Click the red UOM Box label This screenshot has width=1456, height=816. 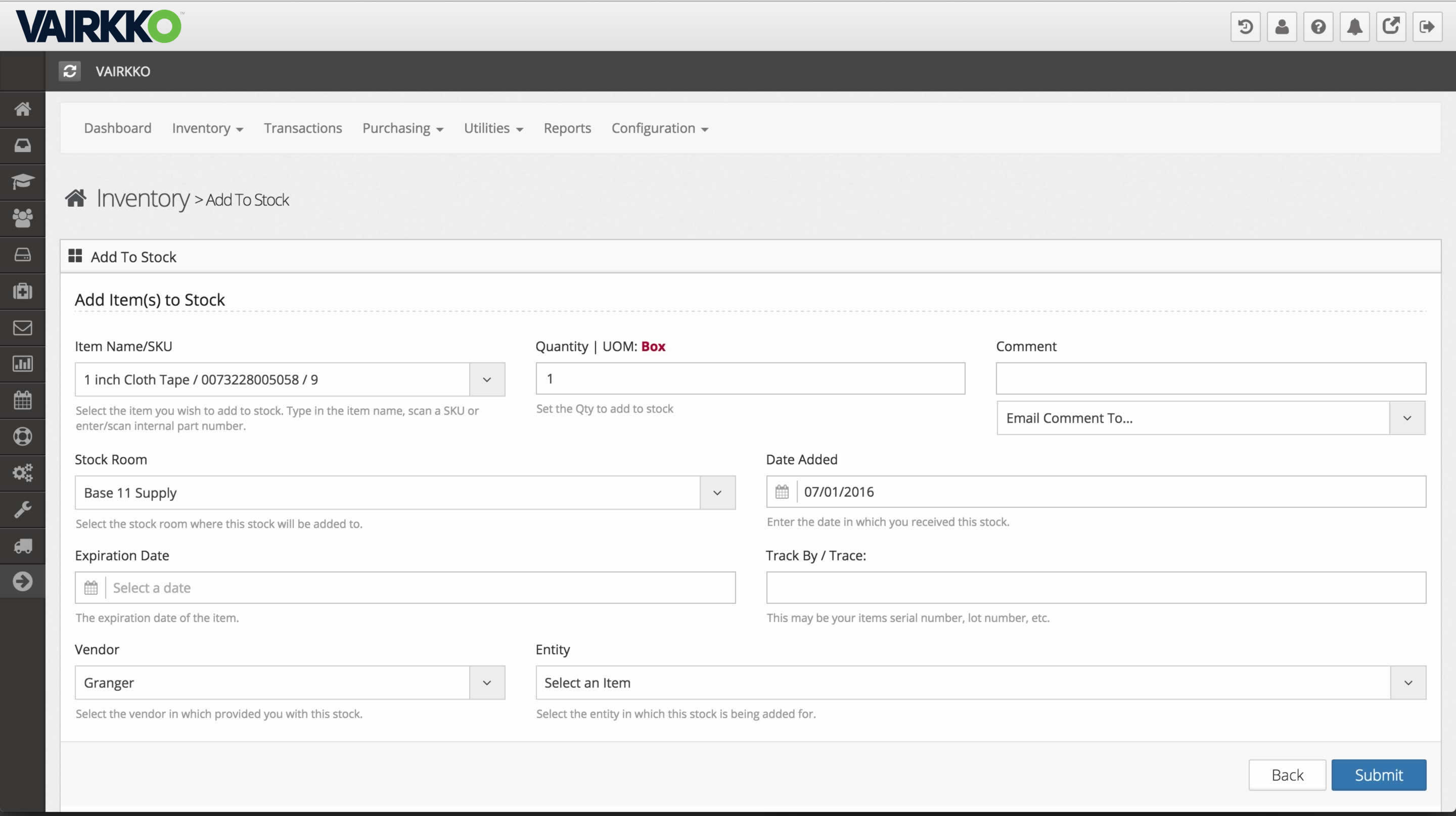(x=653, y=346)
